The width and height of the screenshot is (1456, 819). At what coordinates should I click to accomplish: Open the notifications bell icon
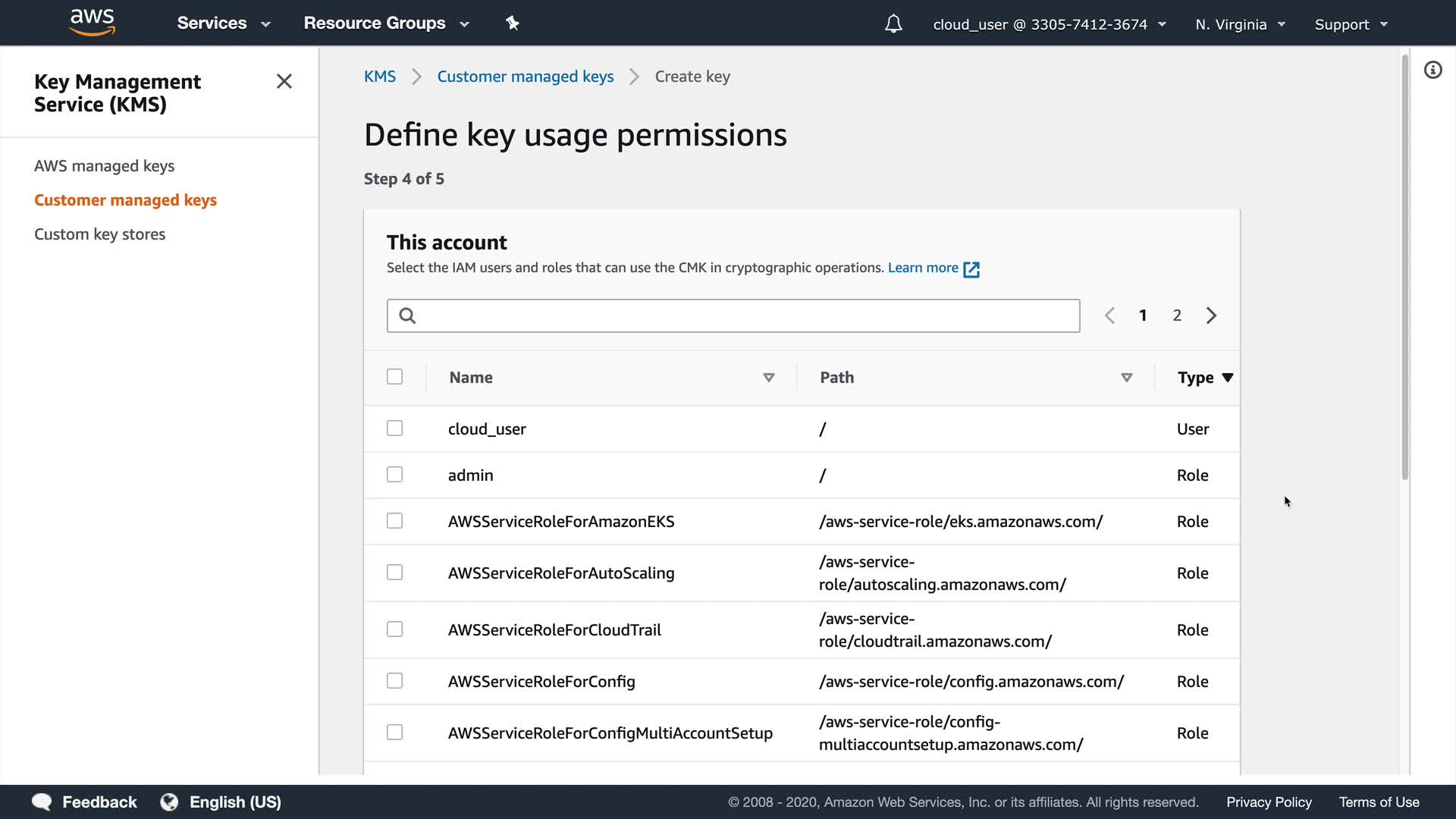[x=893, y=24]
